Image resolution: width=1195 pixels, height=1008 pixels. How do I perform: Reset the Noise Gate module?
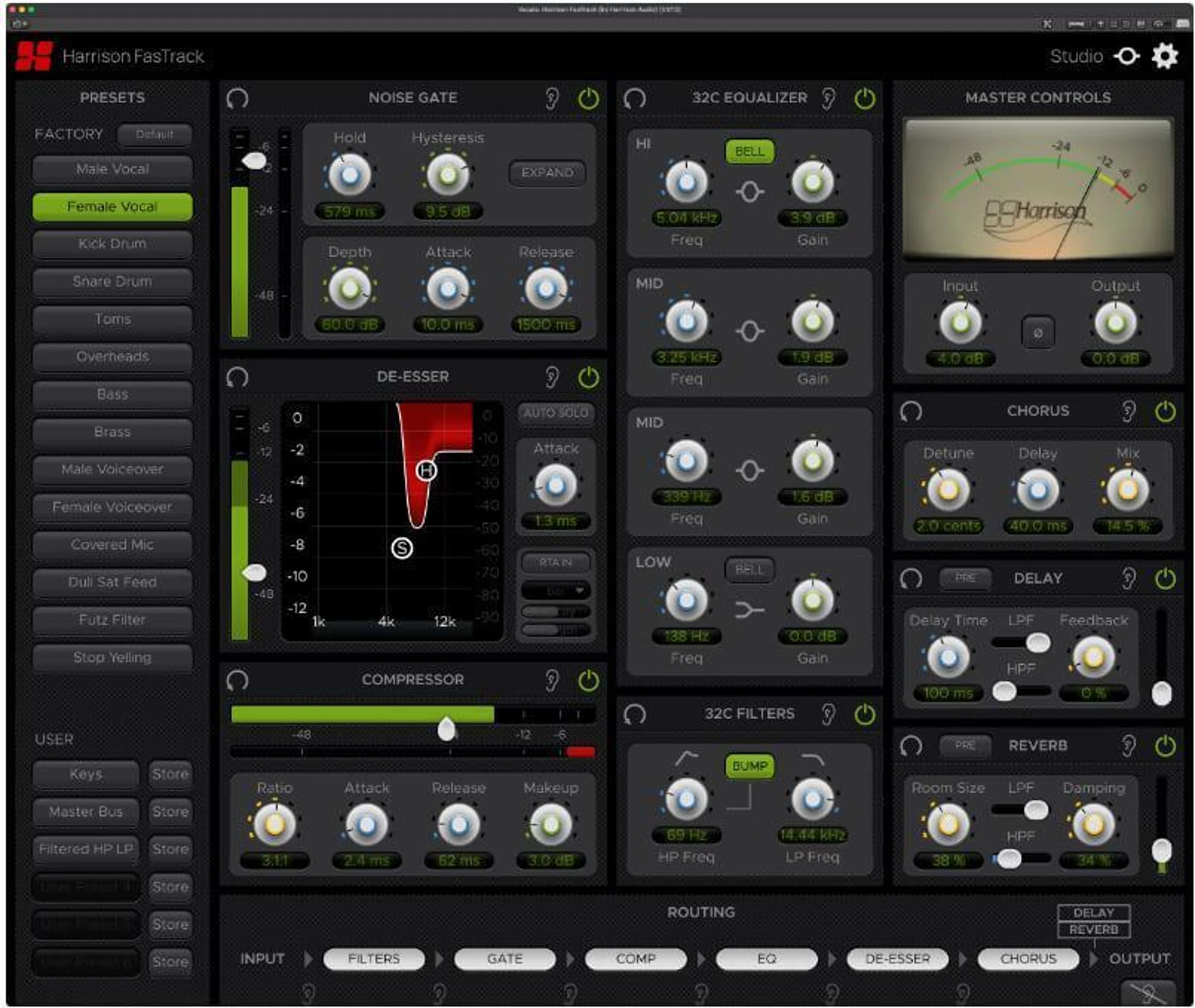click(x=237, y=98)
